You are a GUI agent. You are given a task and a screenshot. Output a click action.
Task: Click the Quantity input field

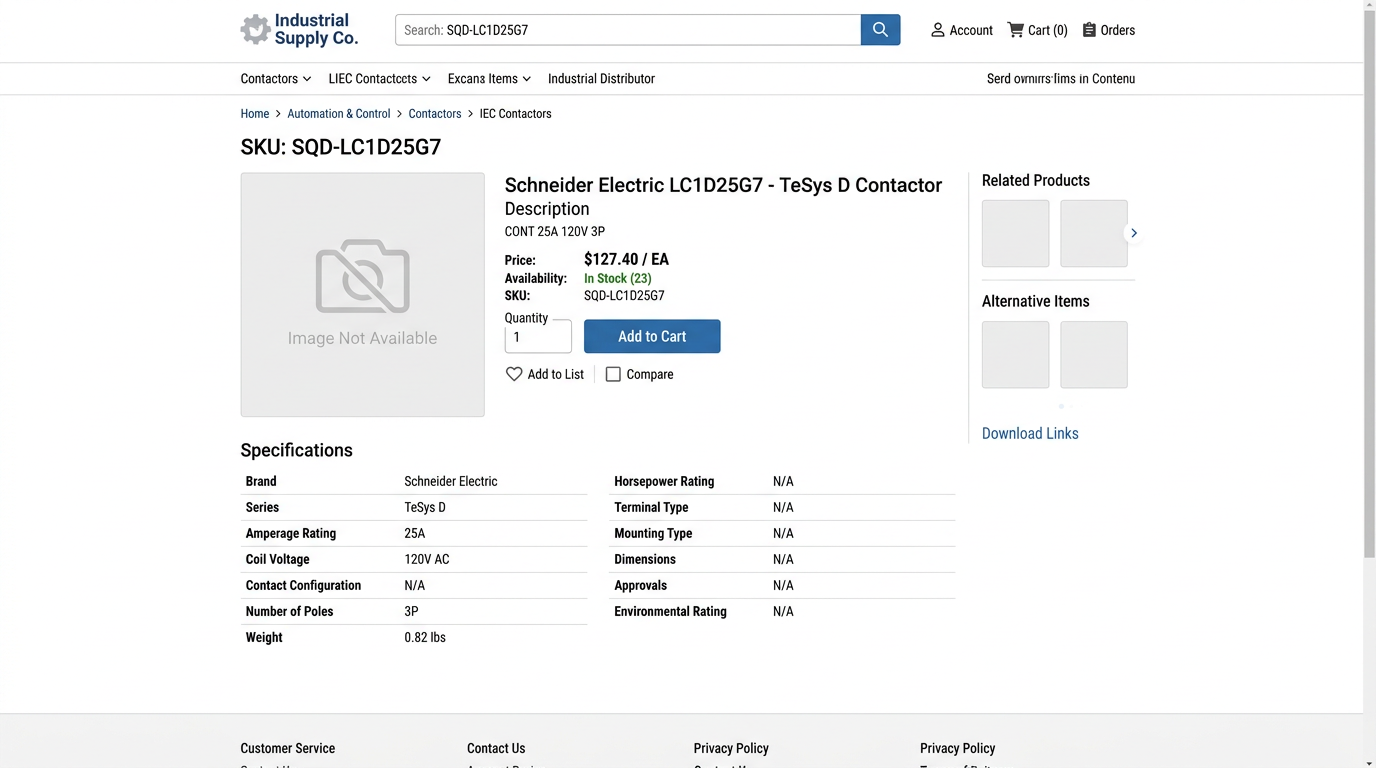click(538, 337)
